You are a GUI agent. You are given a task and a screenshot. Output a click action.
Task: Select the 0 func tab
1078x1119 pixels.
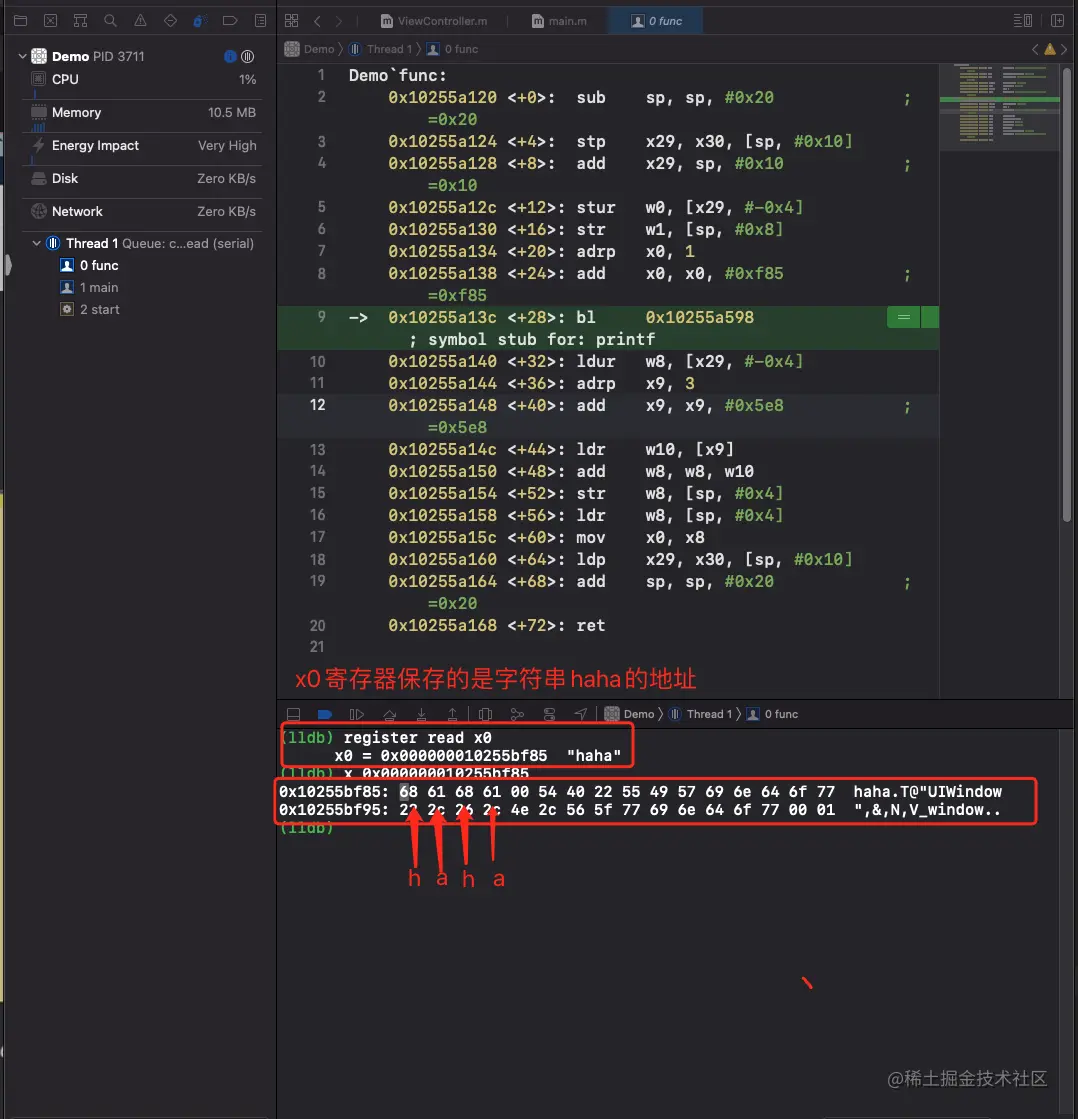[x=656, y=21]
